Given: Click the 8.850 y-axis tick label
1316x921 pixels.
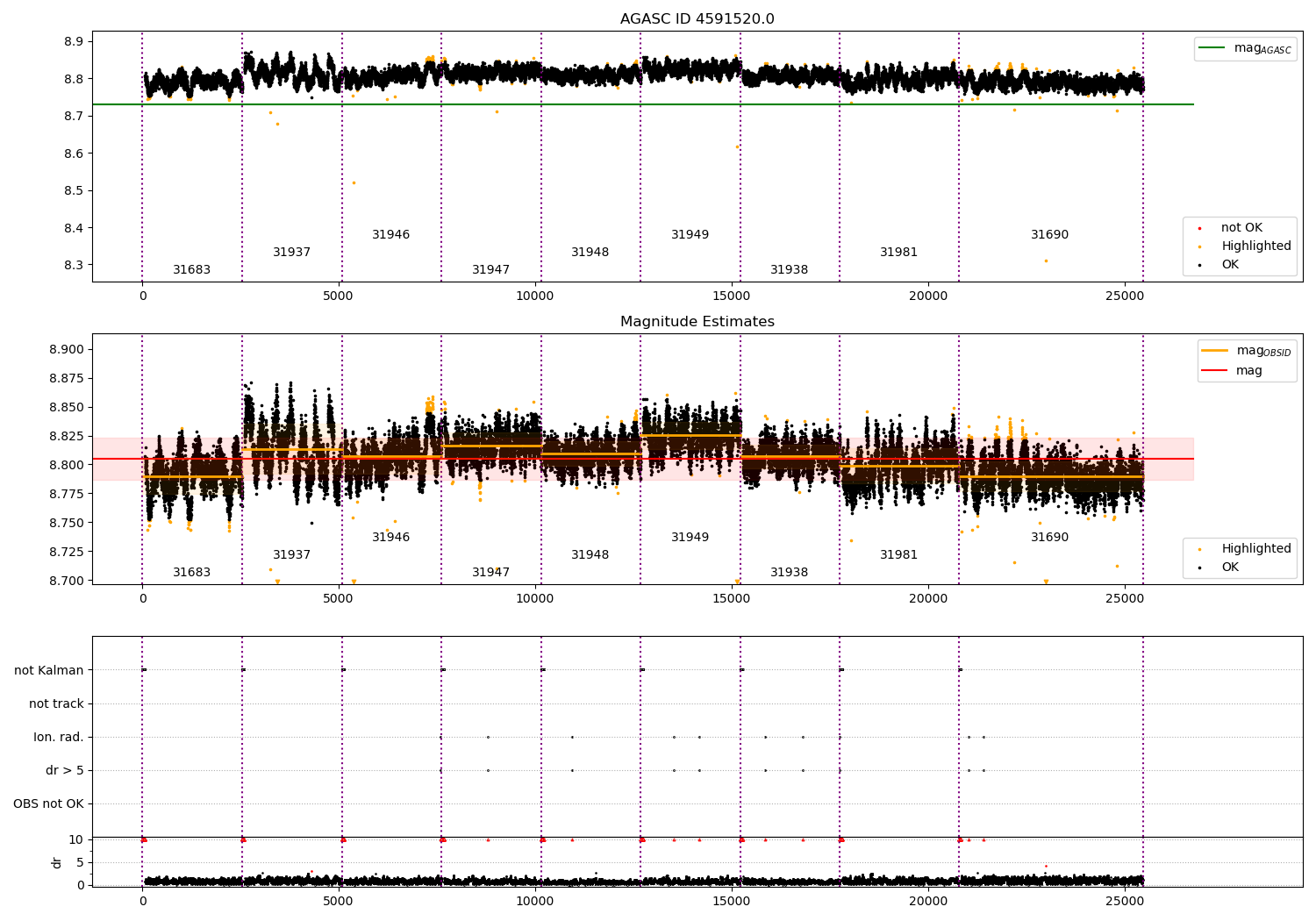Looking at the screenshot, I should coord(66,408).
